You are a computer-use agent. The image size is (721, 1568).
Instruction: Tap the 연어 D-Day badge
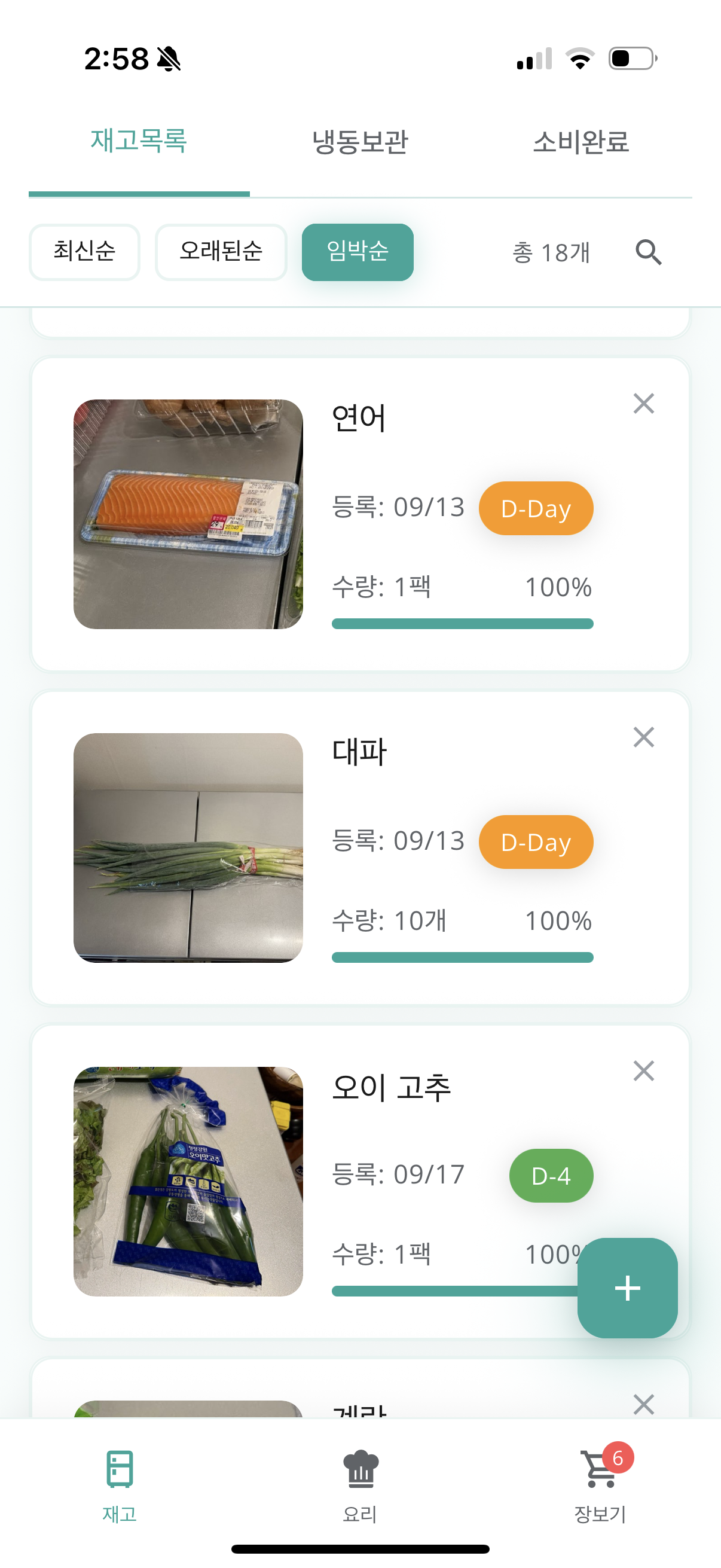click(536, 508)
